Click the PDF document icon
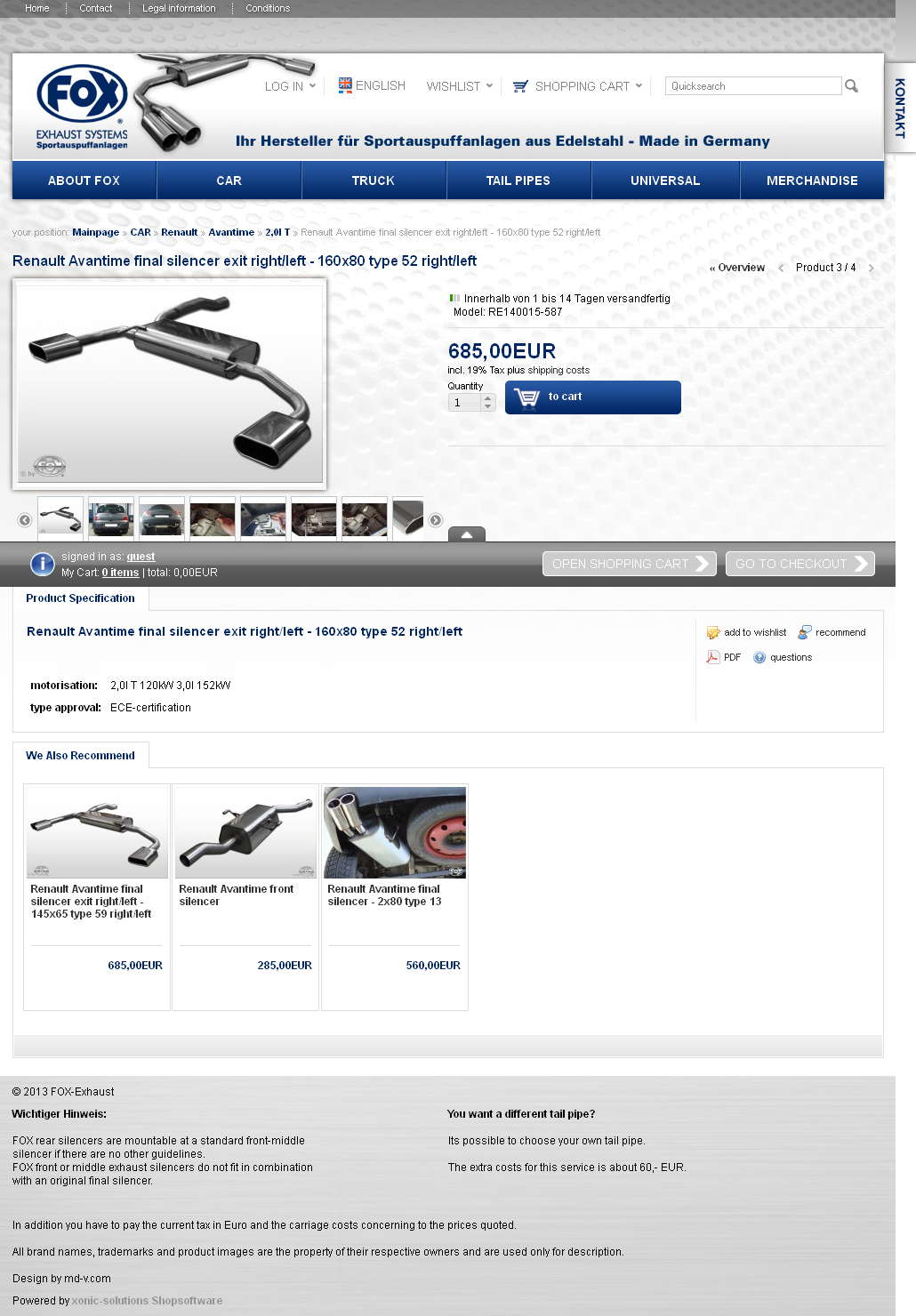The width and height of the screenshot is (916, 1316). pos(712,657)
